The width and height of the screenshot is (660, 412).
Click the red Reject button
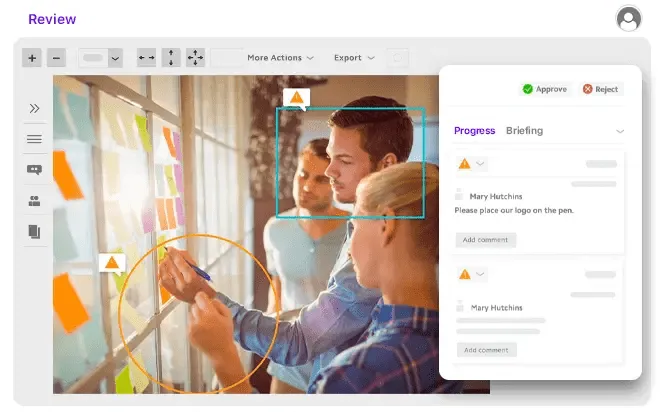(x=601, y=89)
